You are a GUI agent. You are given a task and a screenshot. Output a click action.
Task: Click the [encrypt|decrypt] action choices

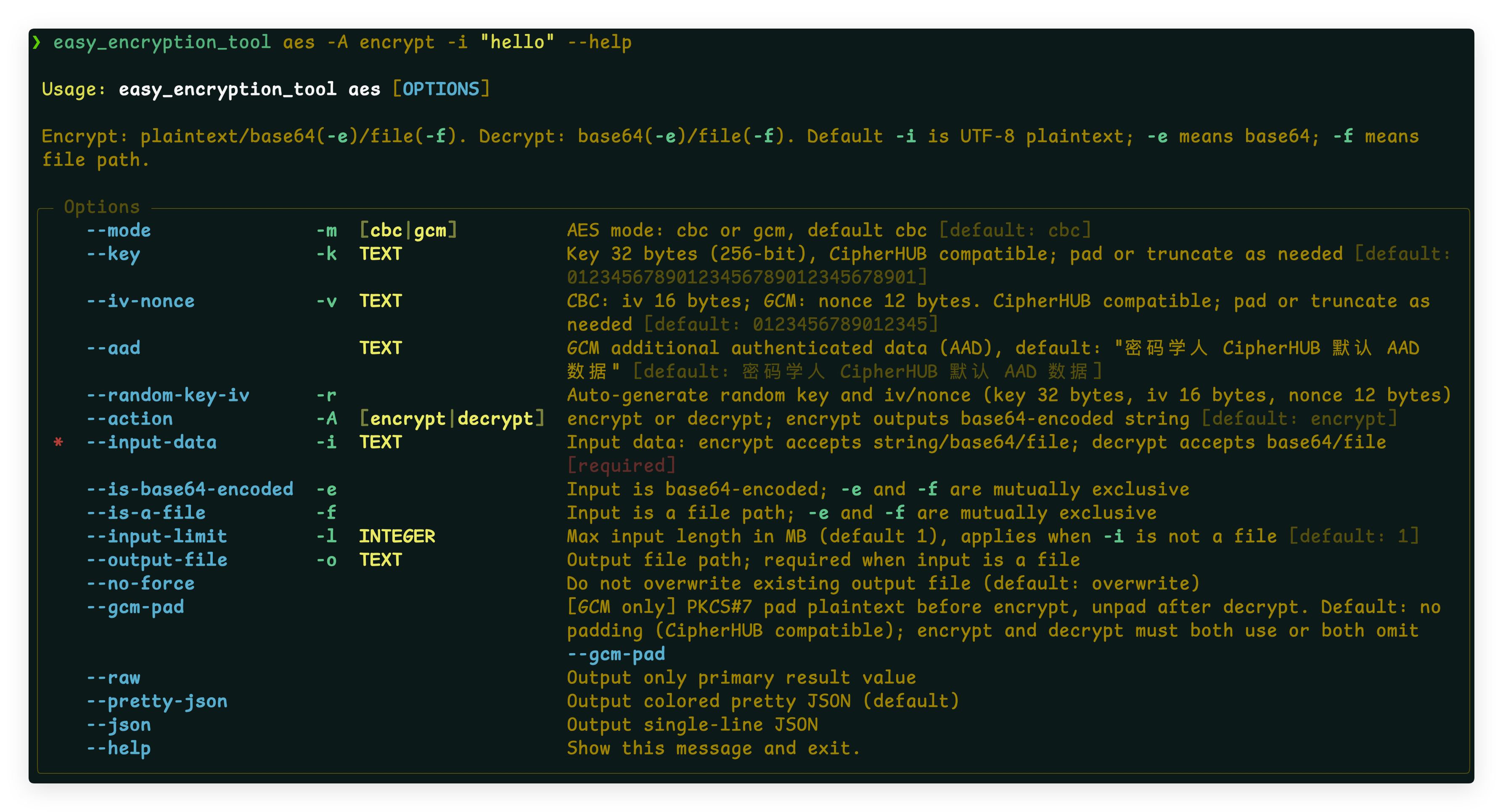pos(452,419)
